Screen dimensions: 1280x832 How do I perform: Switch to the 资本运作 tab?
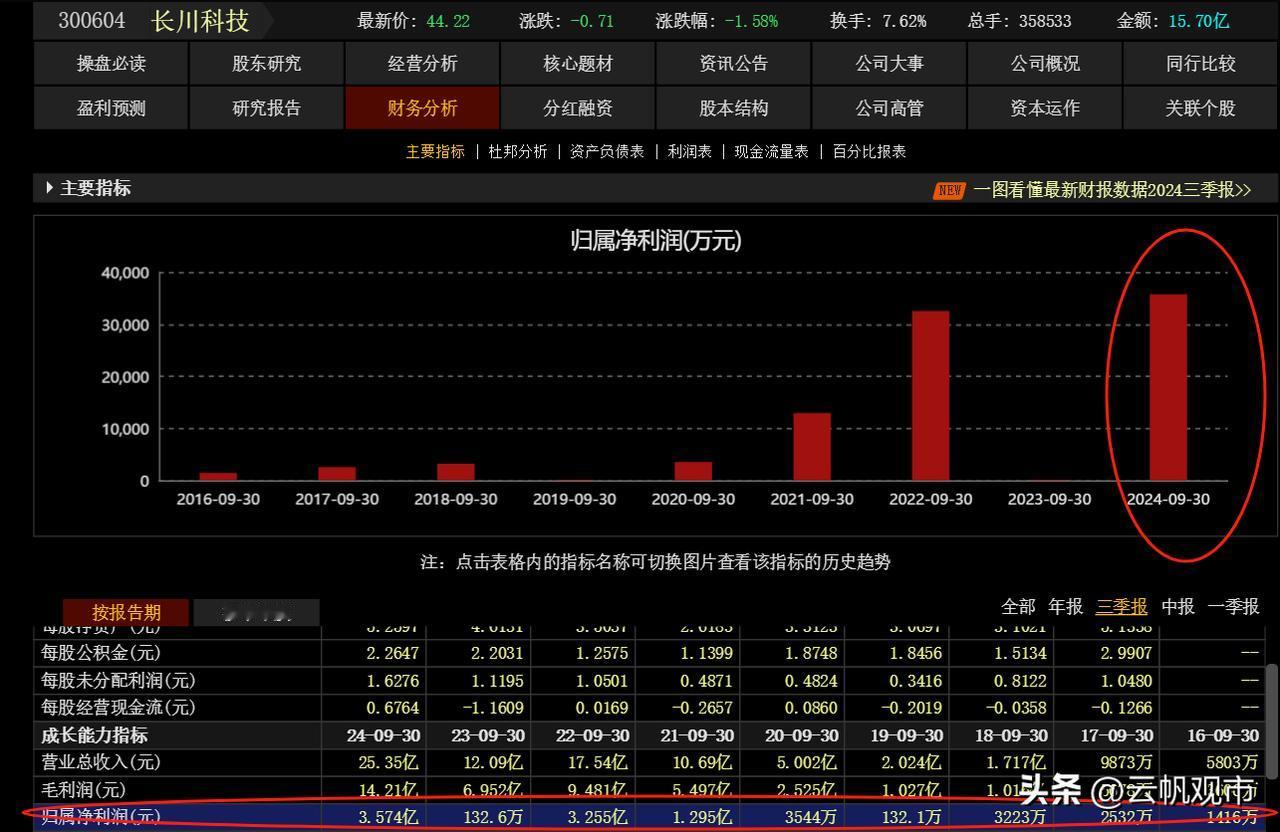(1045, 108)
